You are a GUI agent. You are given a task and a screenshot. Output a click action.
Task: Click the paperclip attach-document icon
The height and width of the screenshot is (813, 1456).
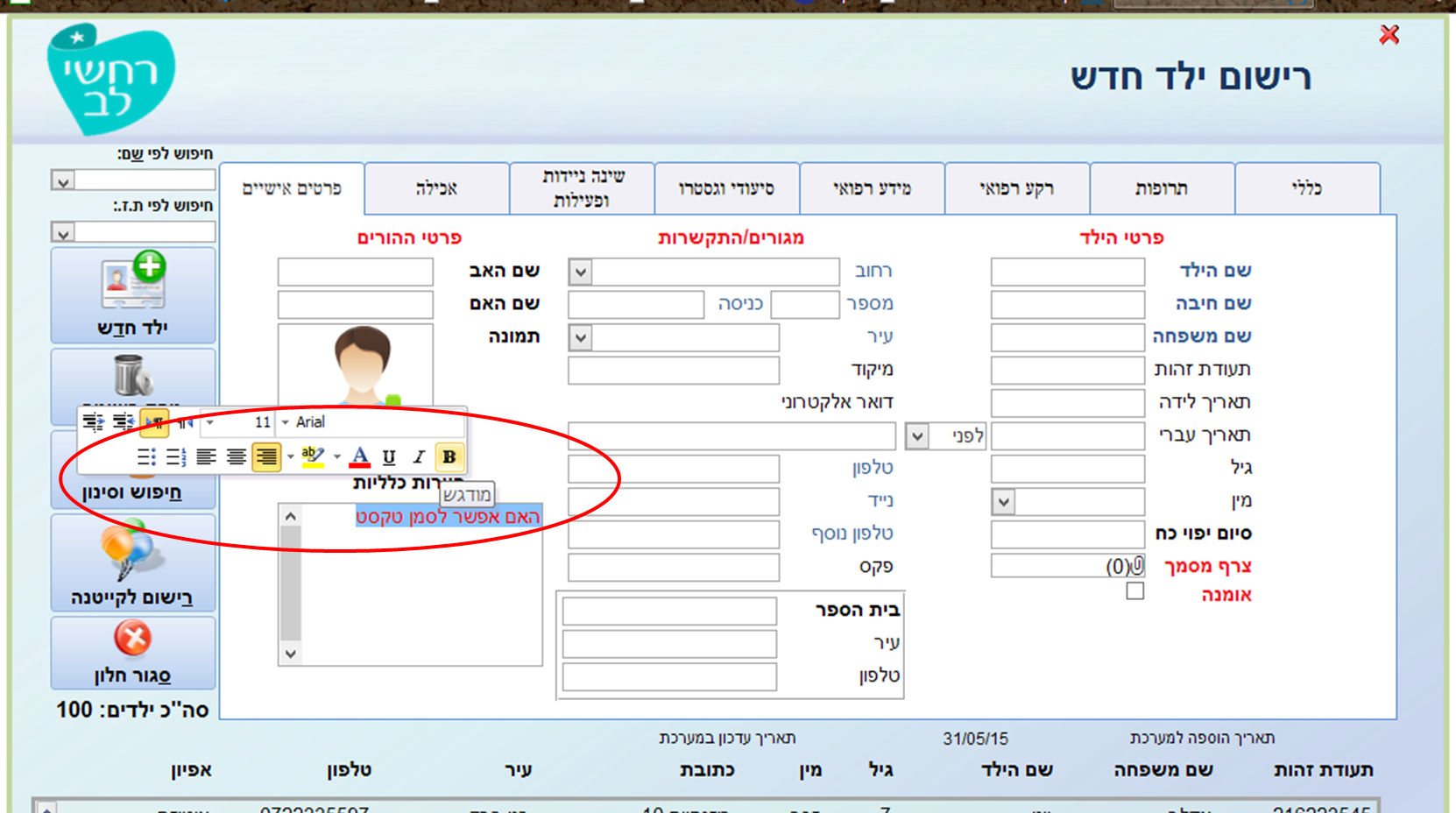(1138, 564)
